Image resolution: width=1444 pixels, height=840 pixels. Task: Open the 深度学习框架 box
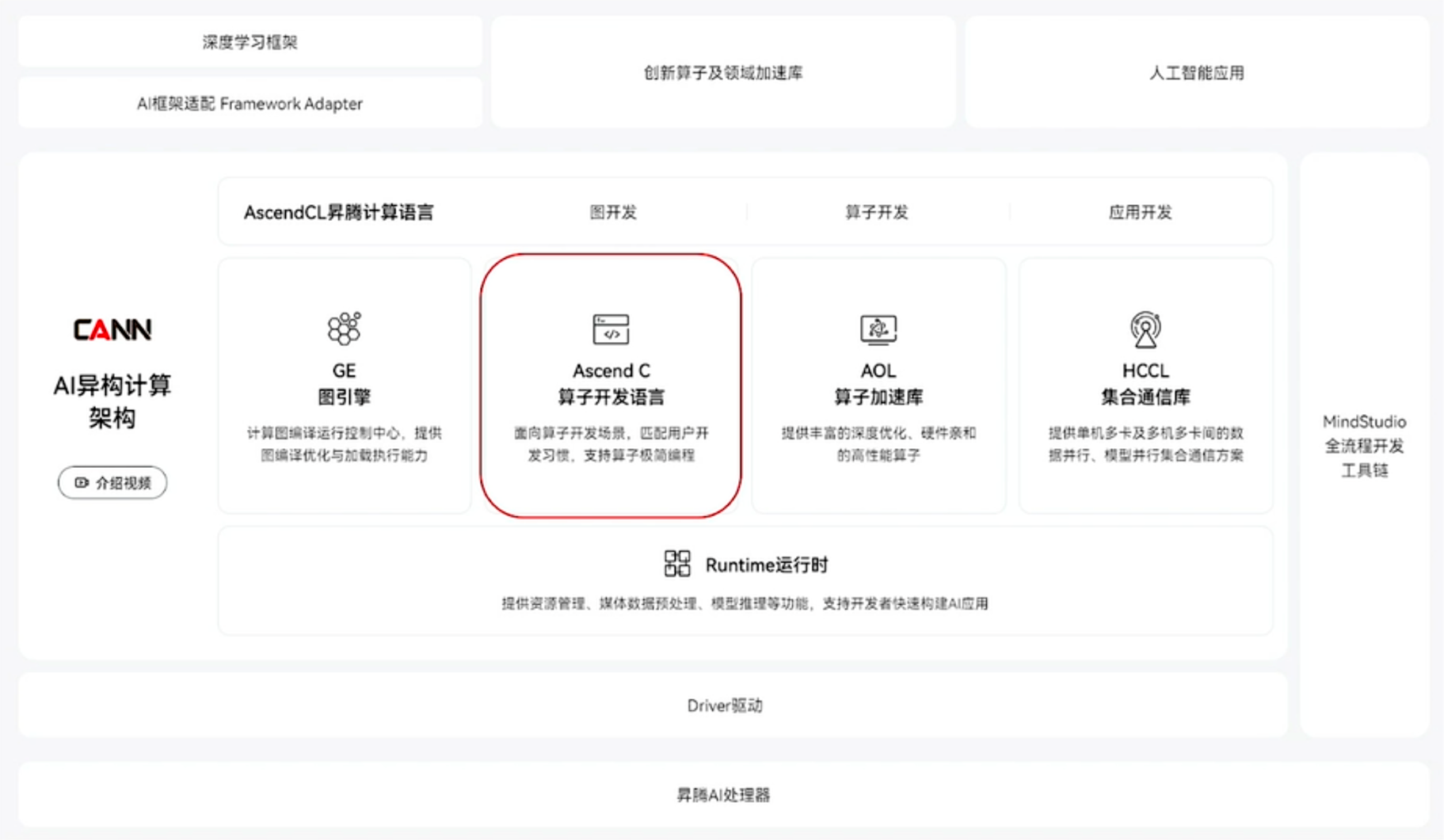point(250,42)
